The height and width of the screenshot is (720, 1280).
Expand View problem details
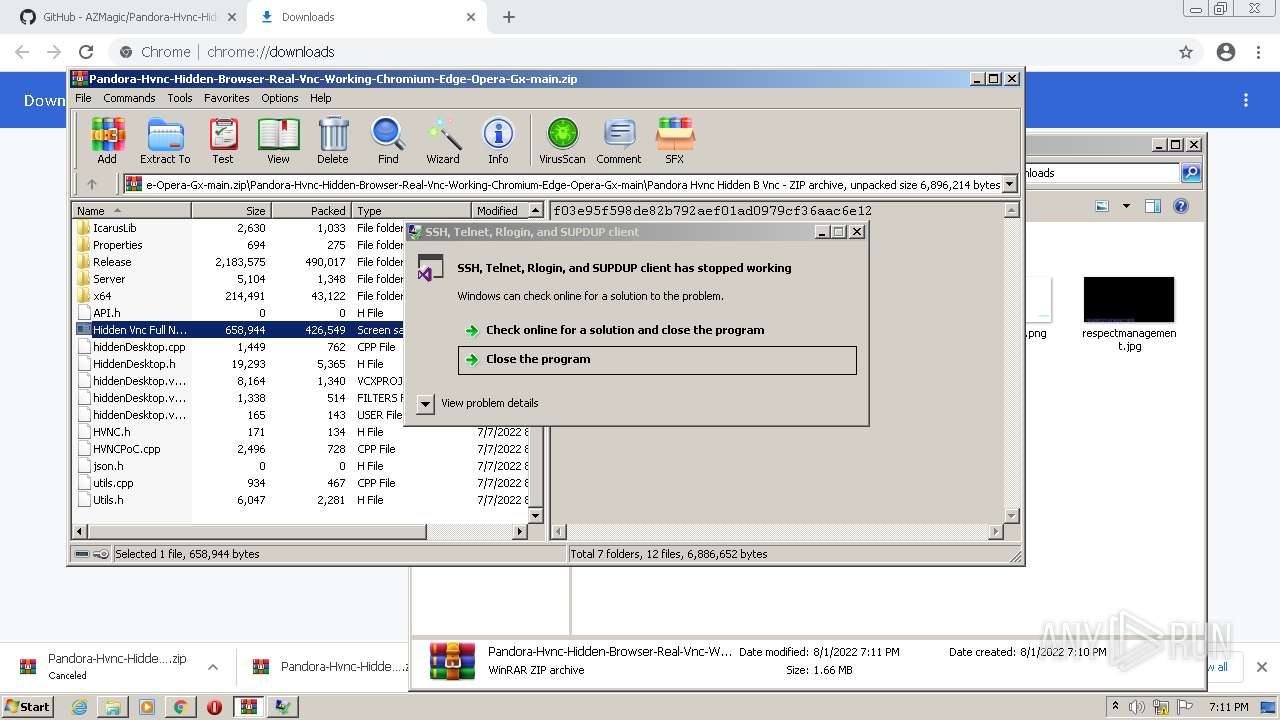(x=478, y=403)
